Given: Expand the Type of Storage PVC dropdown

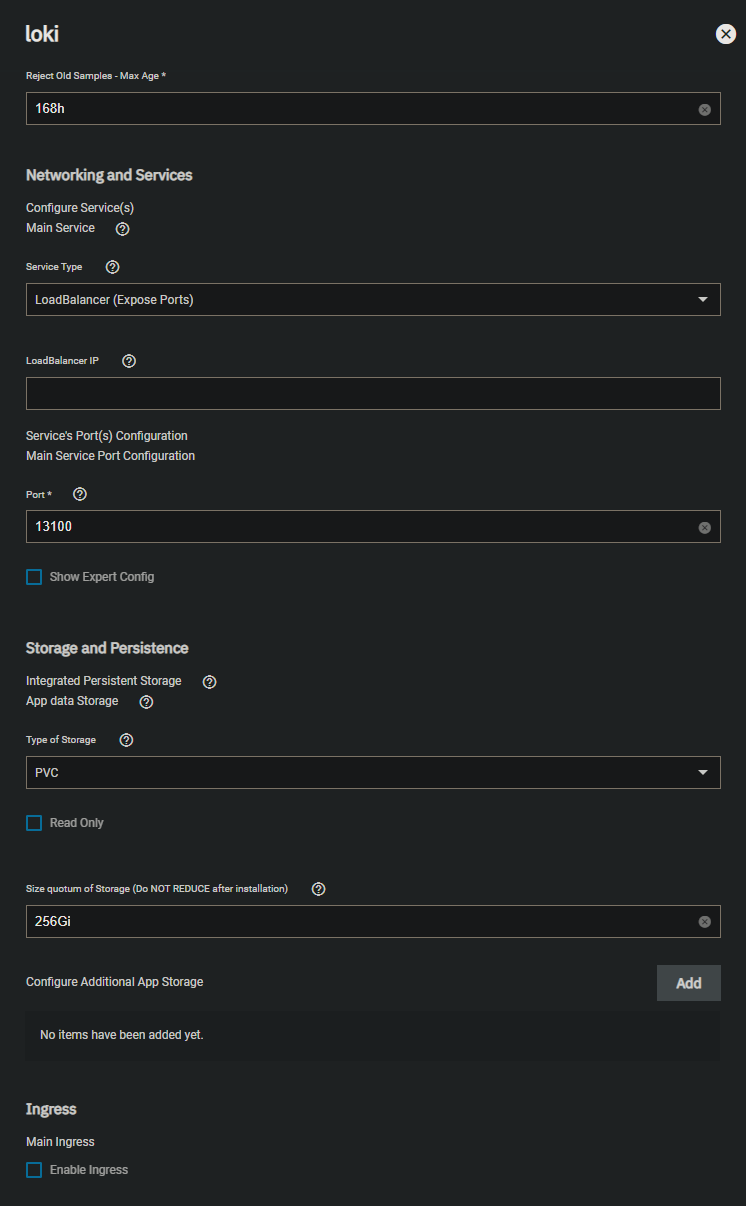Looking at the screenshot, I should [x=373, y=772].
